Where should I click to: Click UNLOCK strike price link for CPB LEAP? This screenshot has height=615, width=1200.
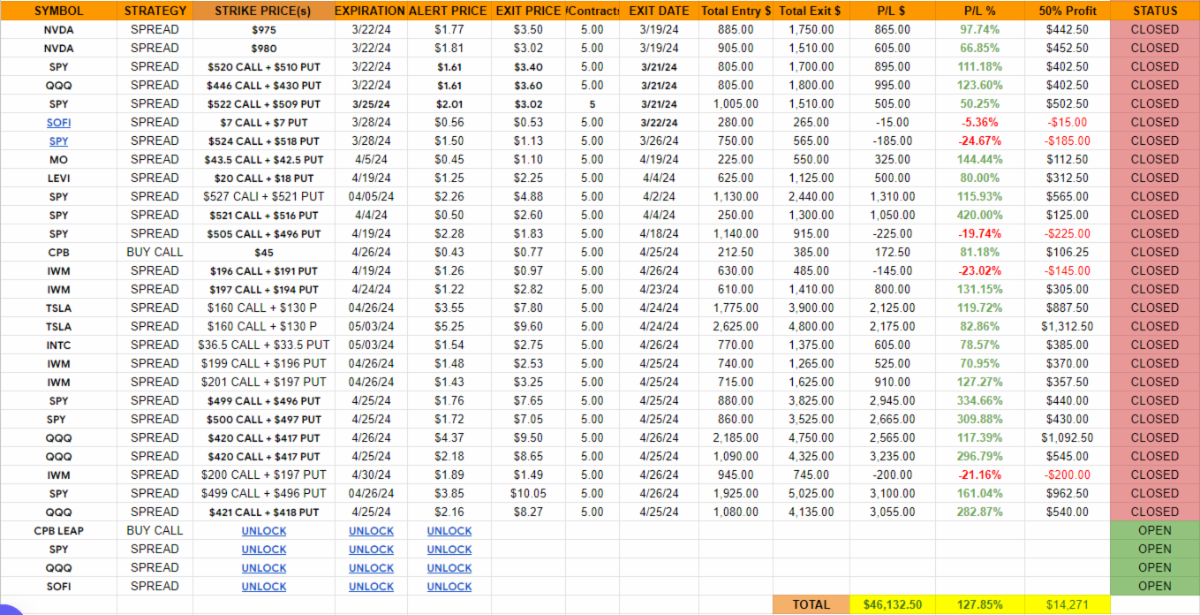264,531
